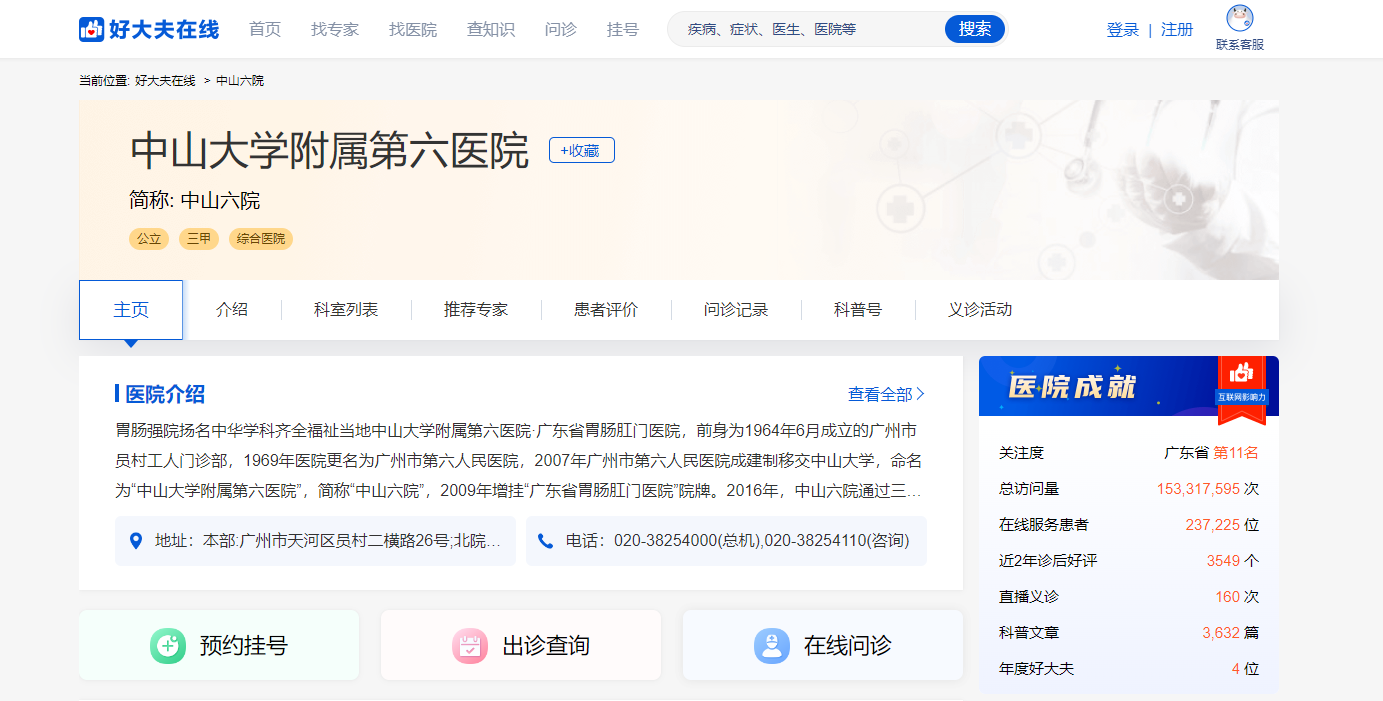Viewport: 1383px width, 701px height.
Task: Click the 科普文章 value 3,632
Action: click(1221, 633)
